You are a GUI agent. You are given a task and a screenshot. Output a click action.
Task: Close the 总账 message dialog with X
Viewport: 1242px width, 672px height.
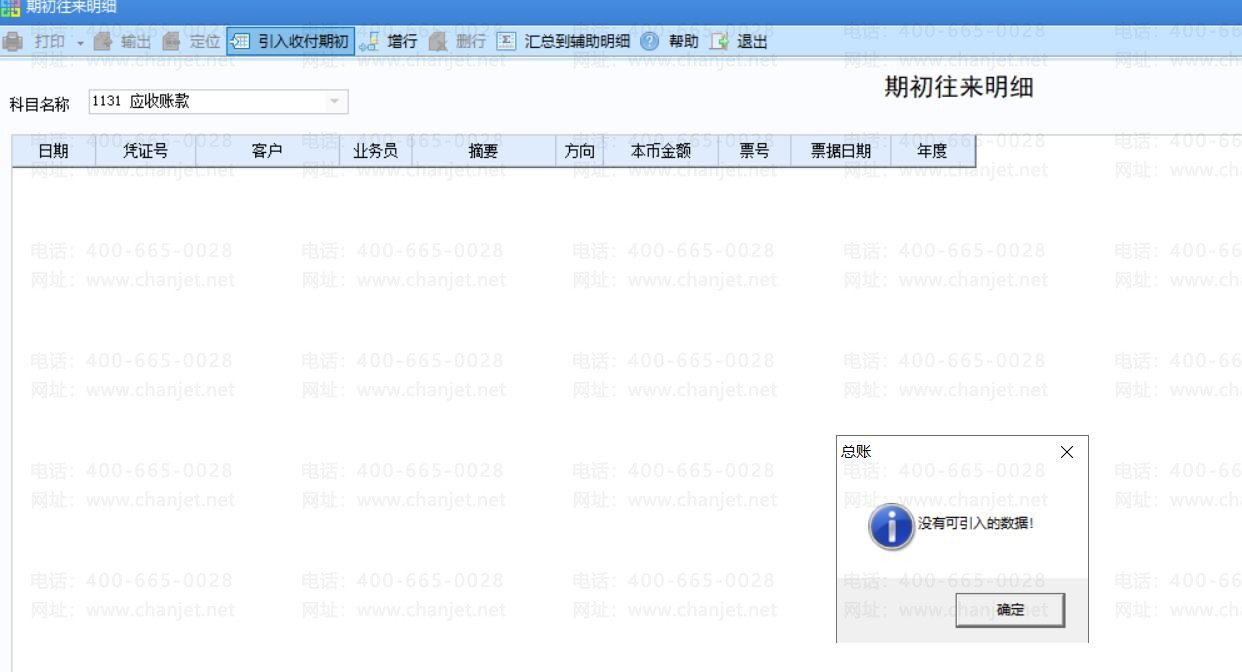[1066, 453]
